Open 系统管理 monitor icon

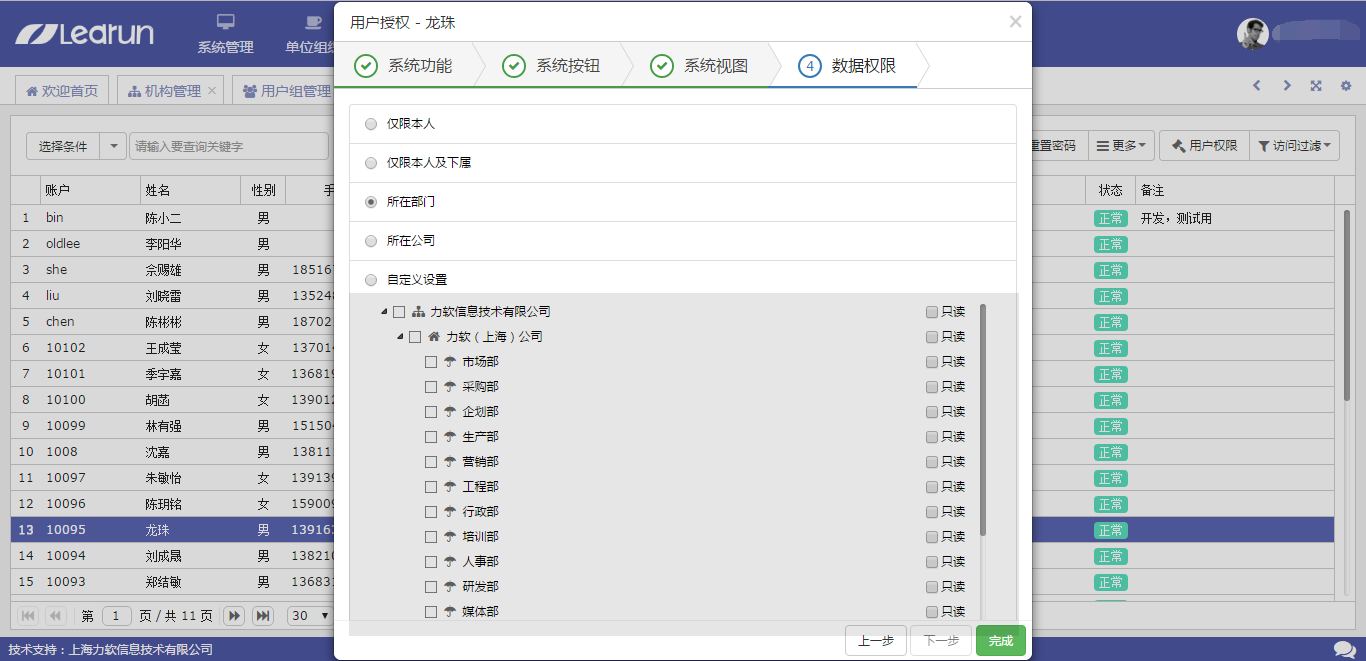pyautogui.click(x=226, y=22)
